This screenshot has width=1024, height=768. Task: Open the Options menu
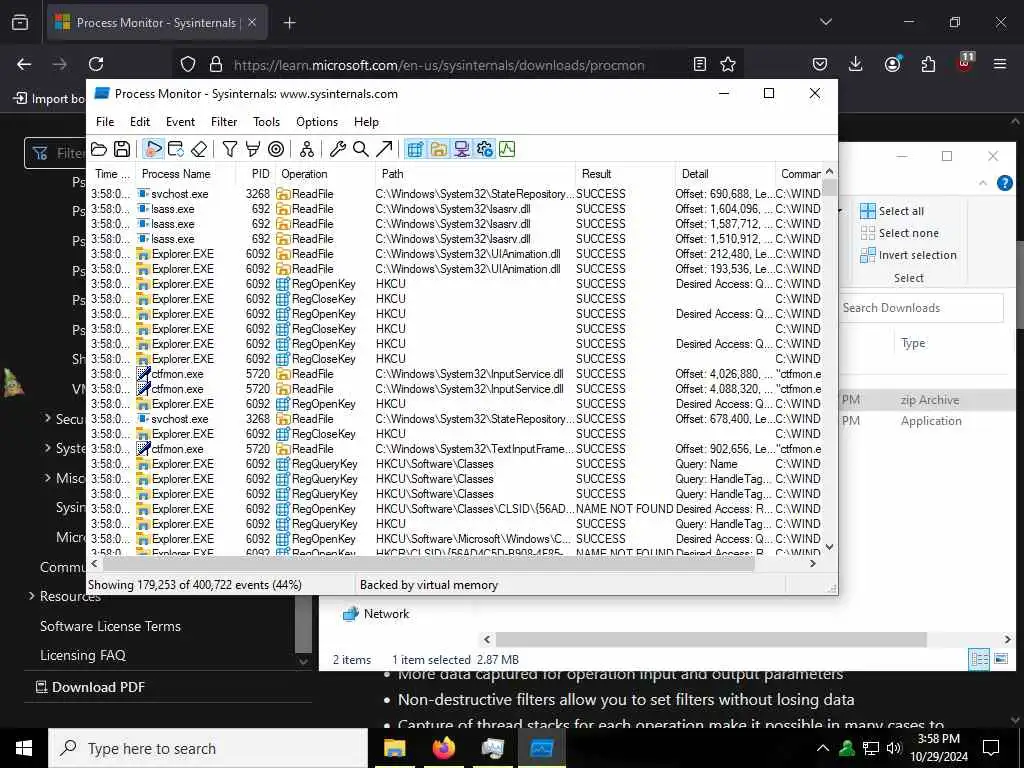point(317,122)
